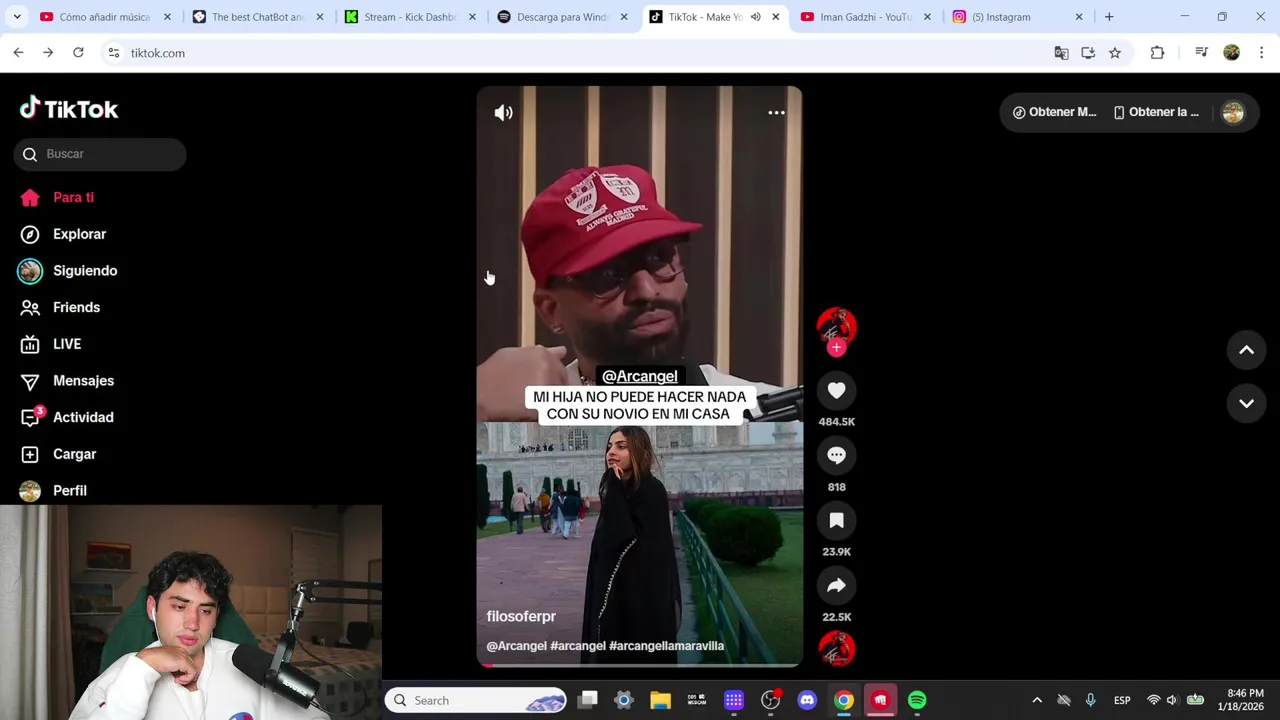The height and width of the screenshot is (720, 1280).
Task: Bookmark this page with the star
Action: pos(1115,53)
